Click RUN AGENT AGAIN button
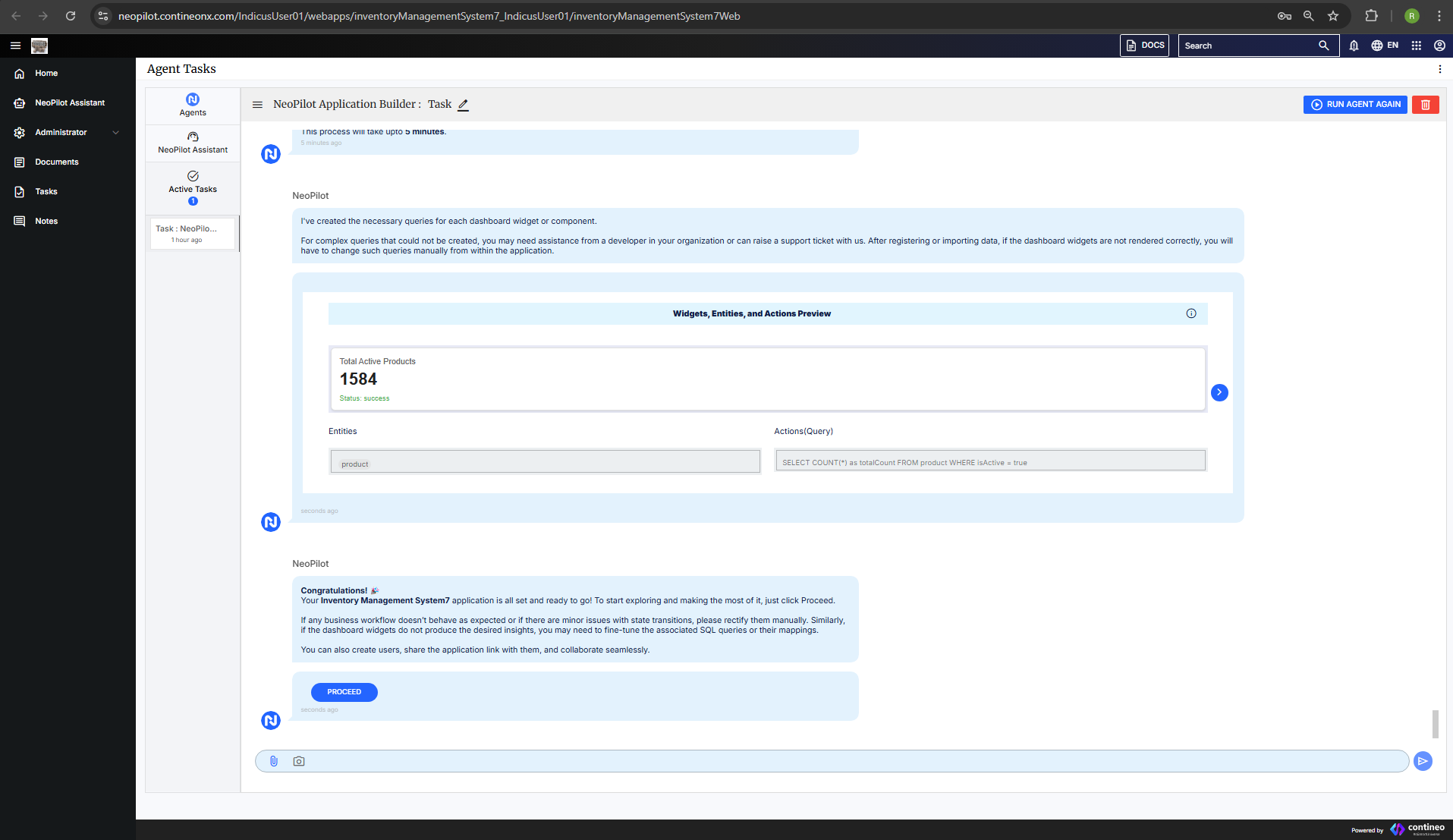Screen dimensions: 1453x840 1355,105
